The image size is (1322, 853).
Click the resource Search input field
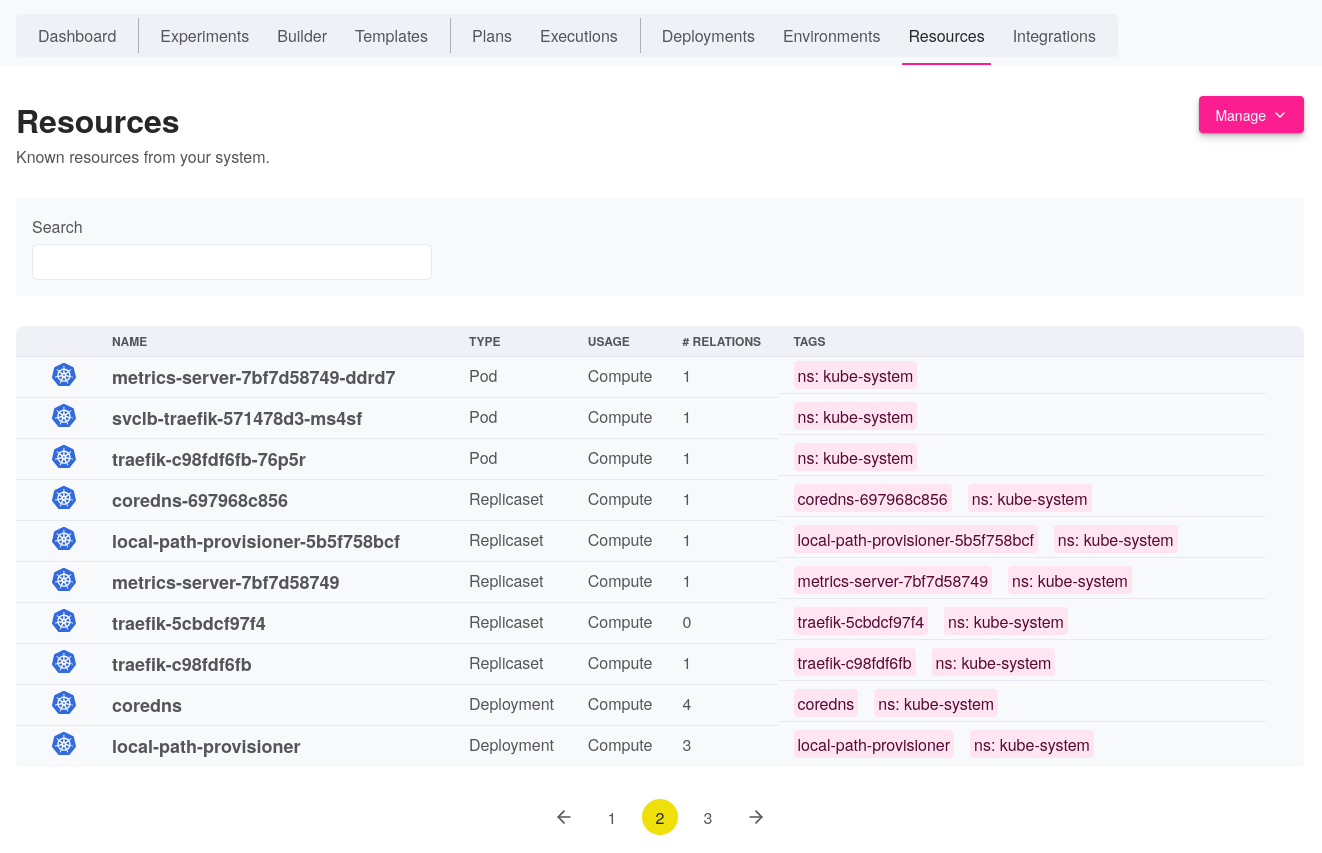pos(232,262)
